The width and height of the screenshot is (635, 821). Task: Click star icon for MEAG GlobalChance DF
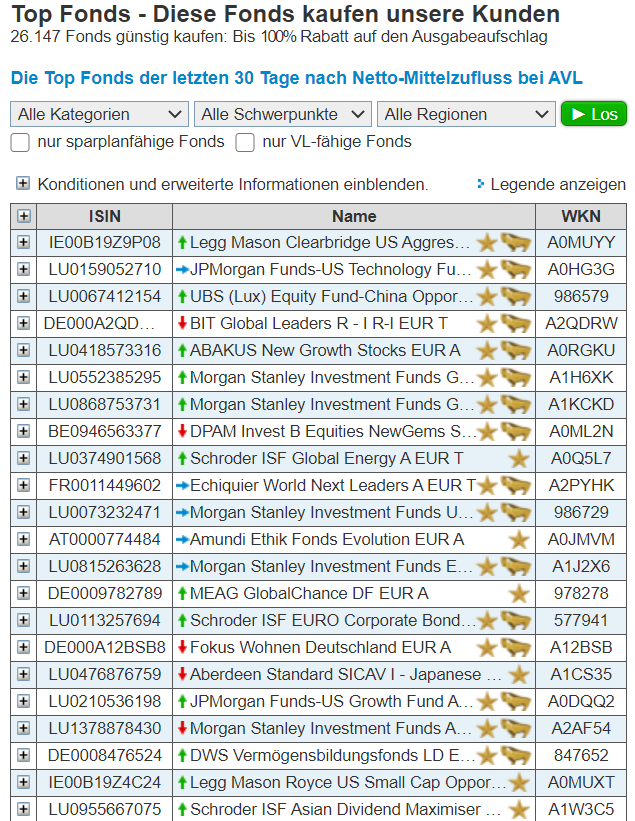coord(519,593)
